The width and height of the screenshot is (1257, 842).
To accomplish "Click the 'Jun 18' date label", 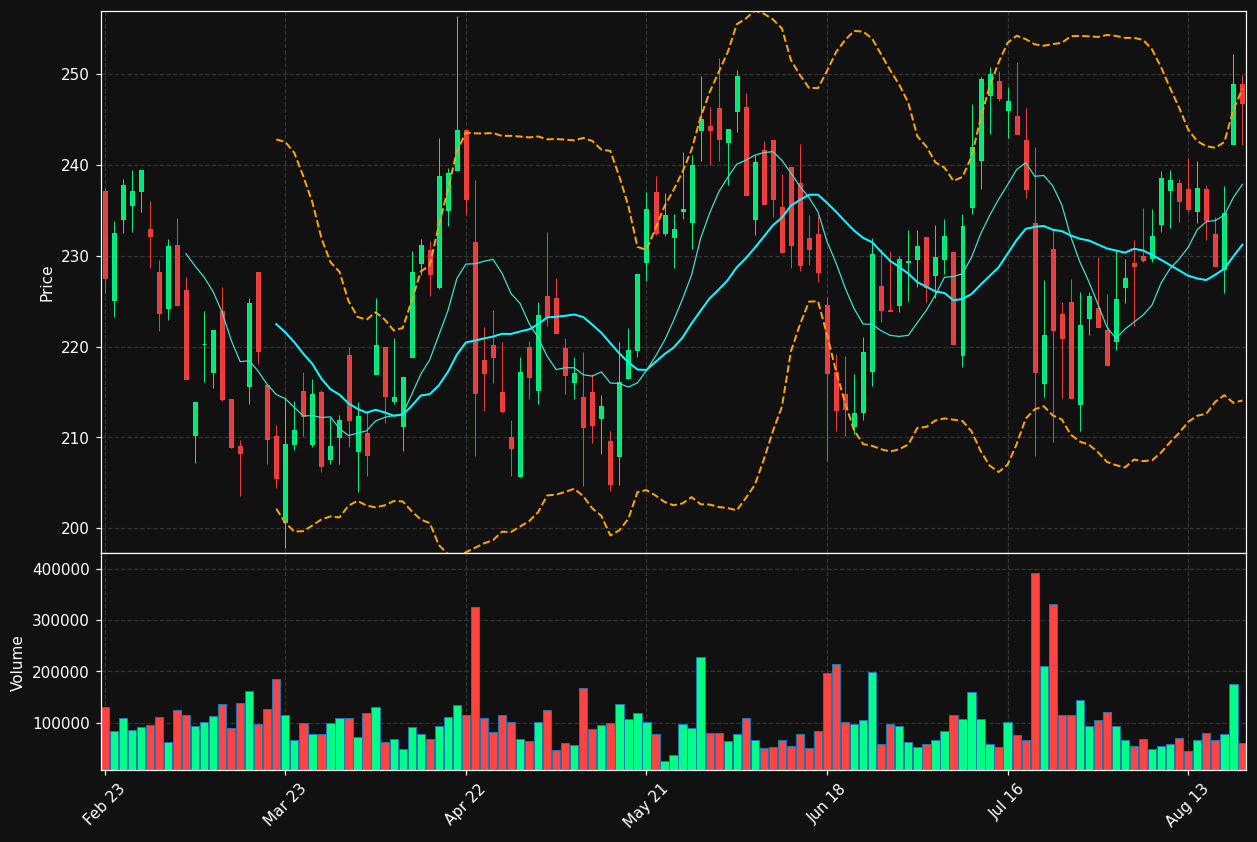I will 827,803.
